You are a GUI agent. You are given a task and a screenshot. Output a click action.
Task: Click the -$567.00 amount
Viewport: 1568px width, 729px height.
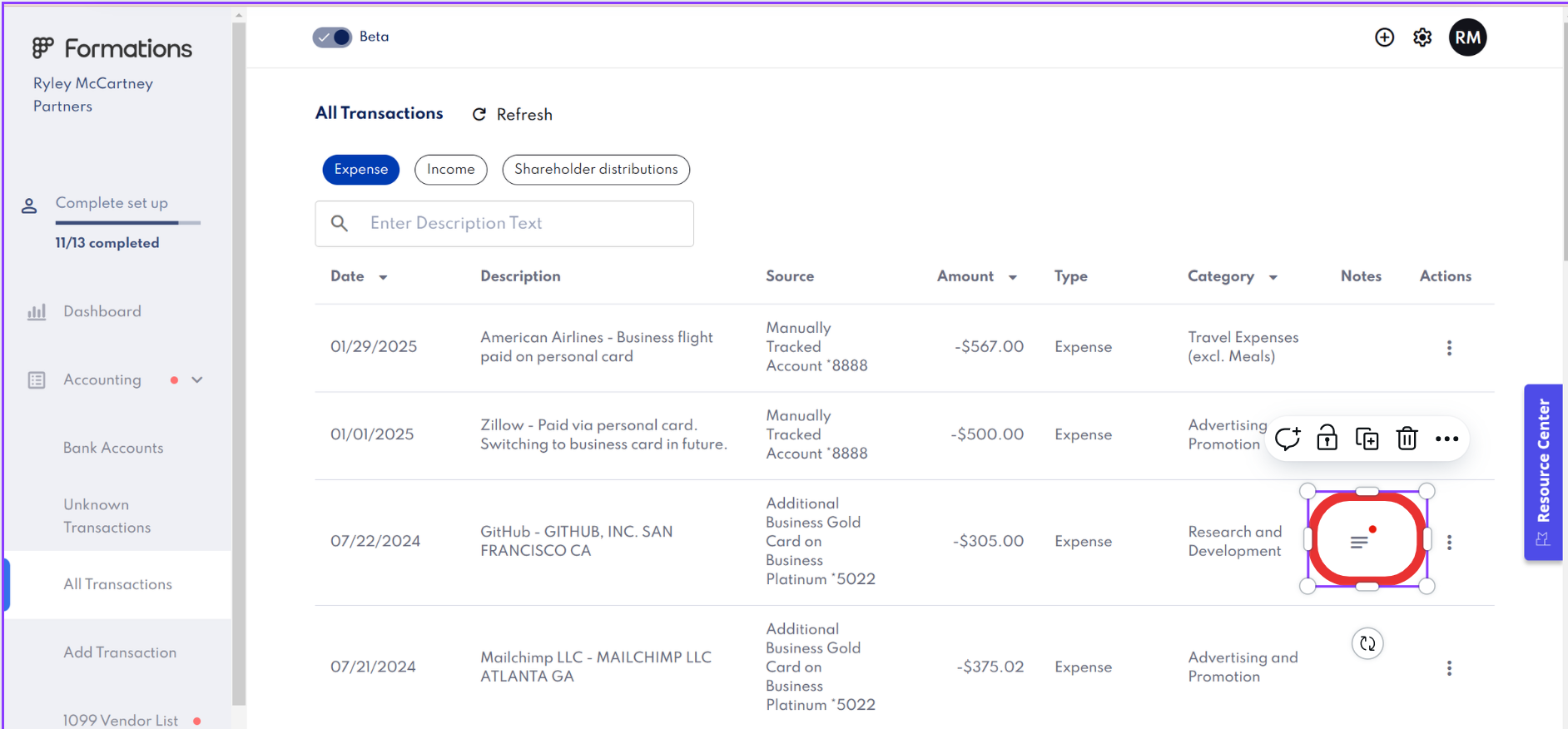coord(989,347)
